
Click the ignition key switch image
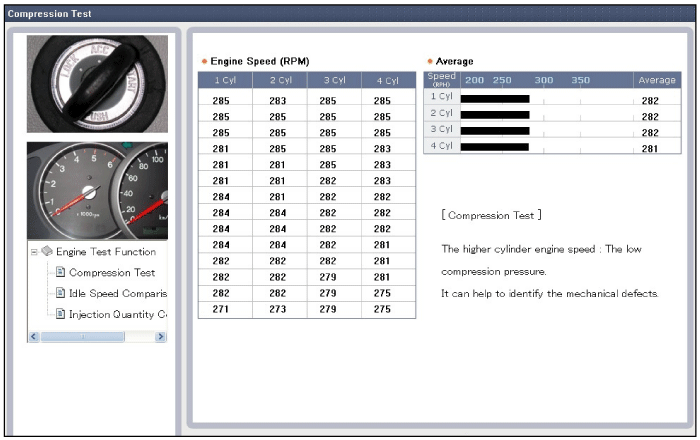97,84
